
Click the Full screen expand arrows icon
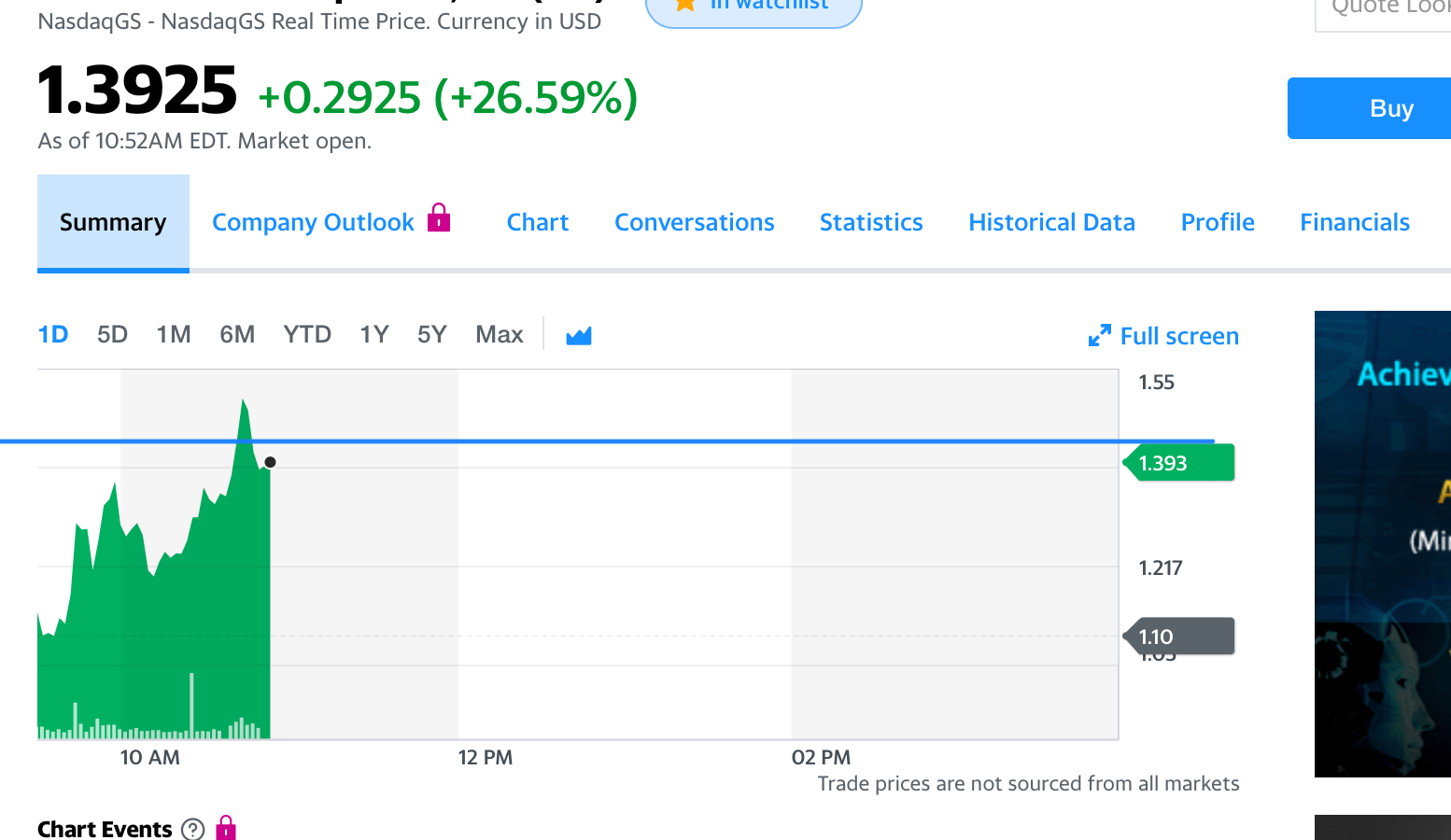[x=1100, y=335]
